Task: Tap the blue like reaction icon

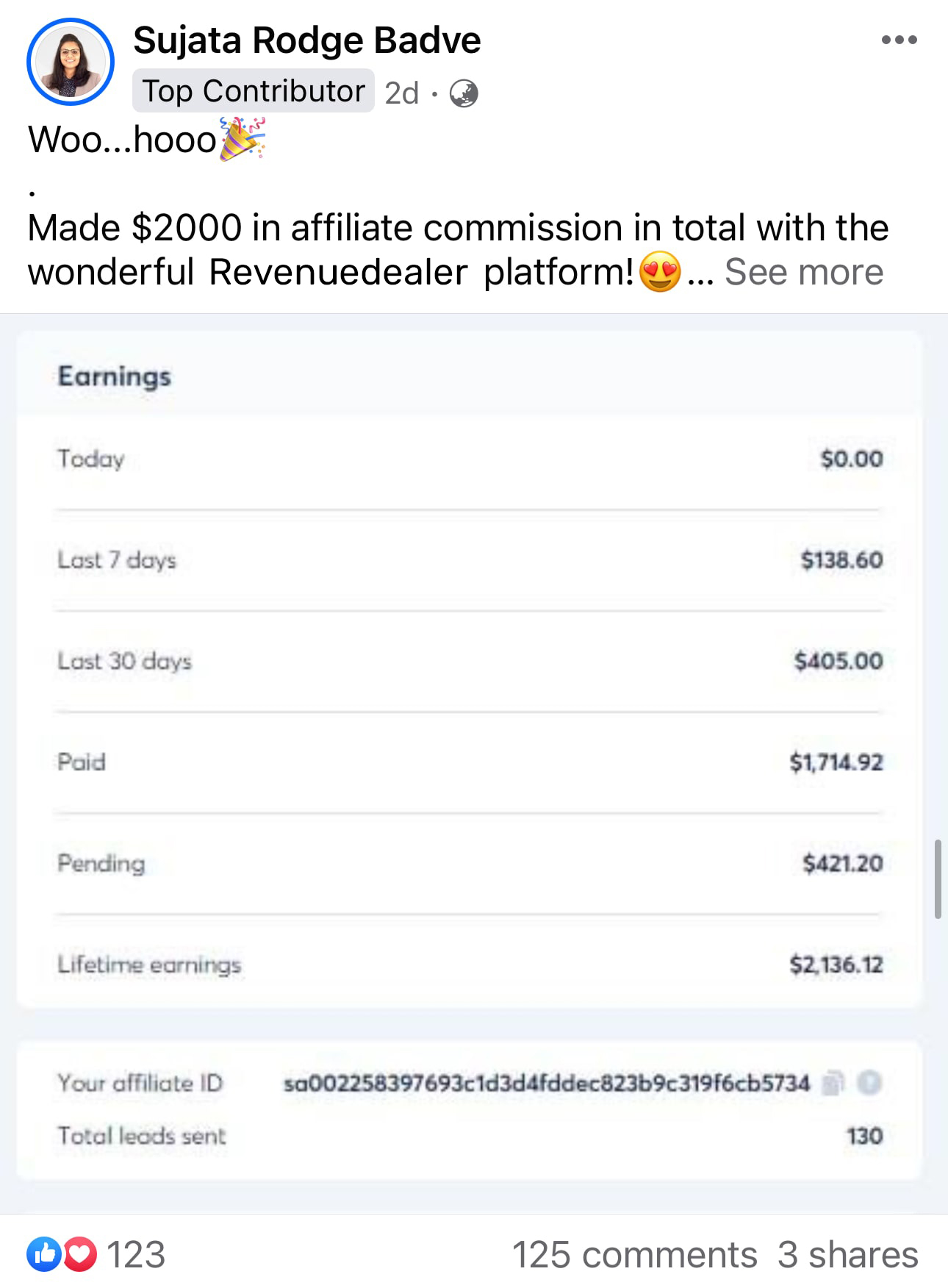Action: 45,1254
